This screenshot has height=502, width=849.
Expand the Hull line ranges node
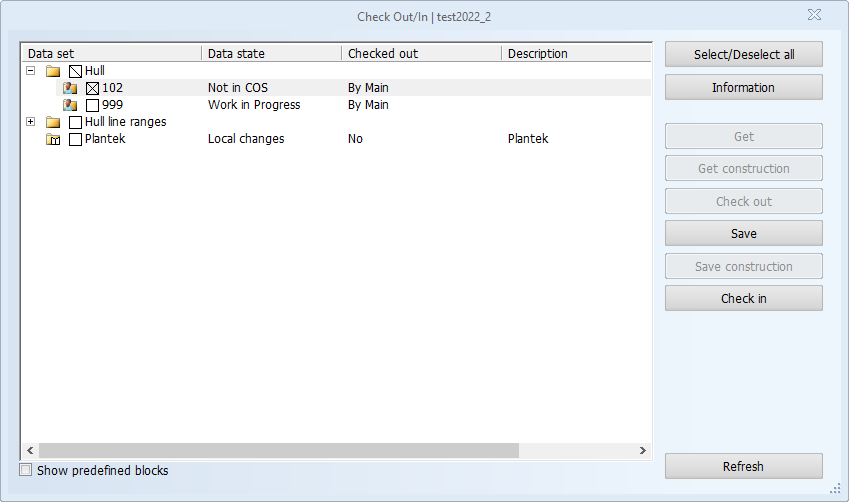point(31,122)
